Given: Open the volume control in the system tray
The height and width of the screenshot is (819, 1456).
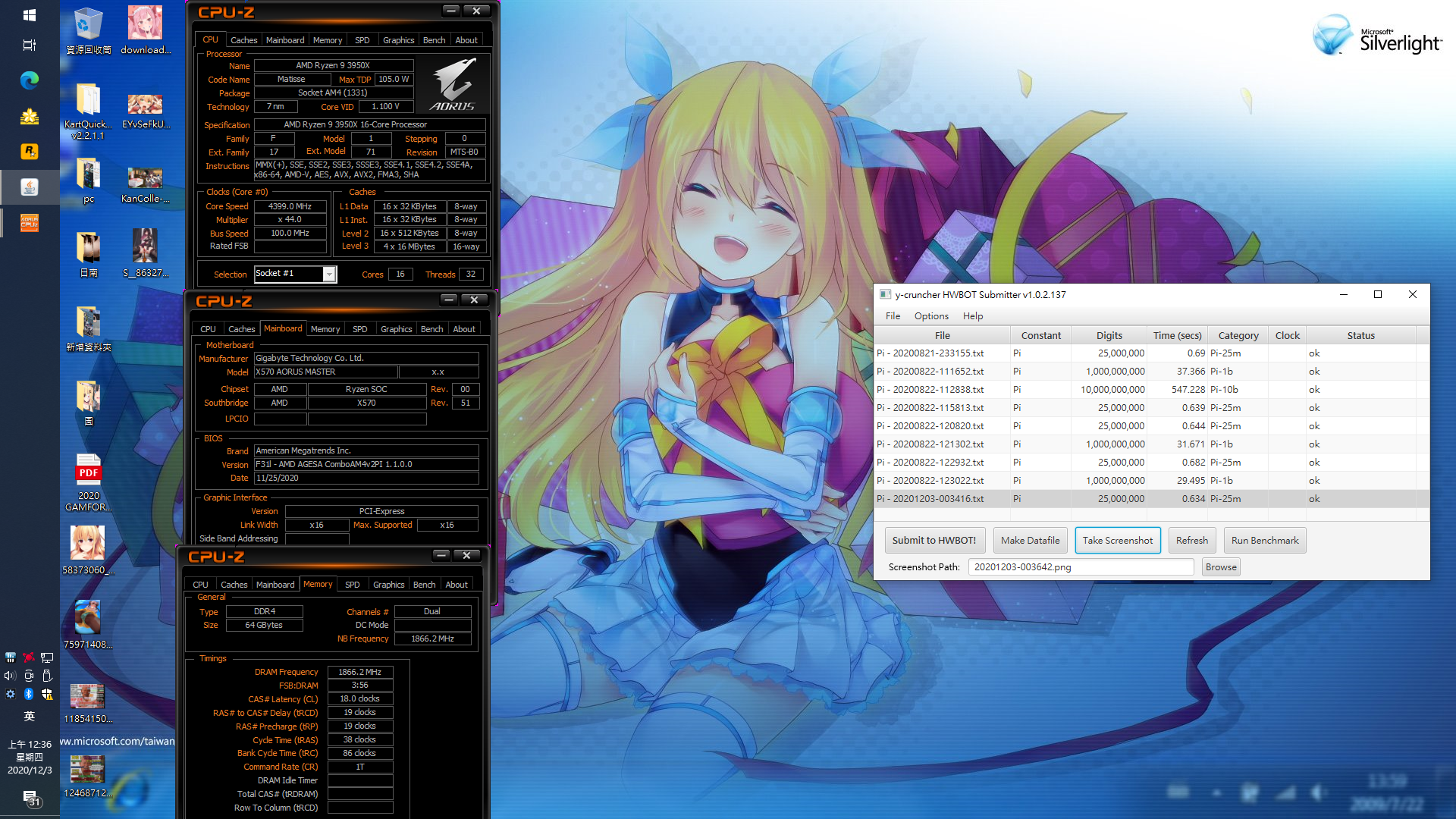Looking at the screenshot, I should pos(10,676).
